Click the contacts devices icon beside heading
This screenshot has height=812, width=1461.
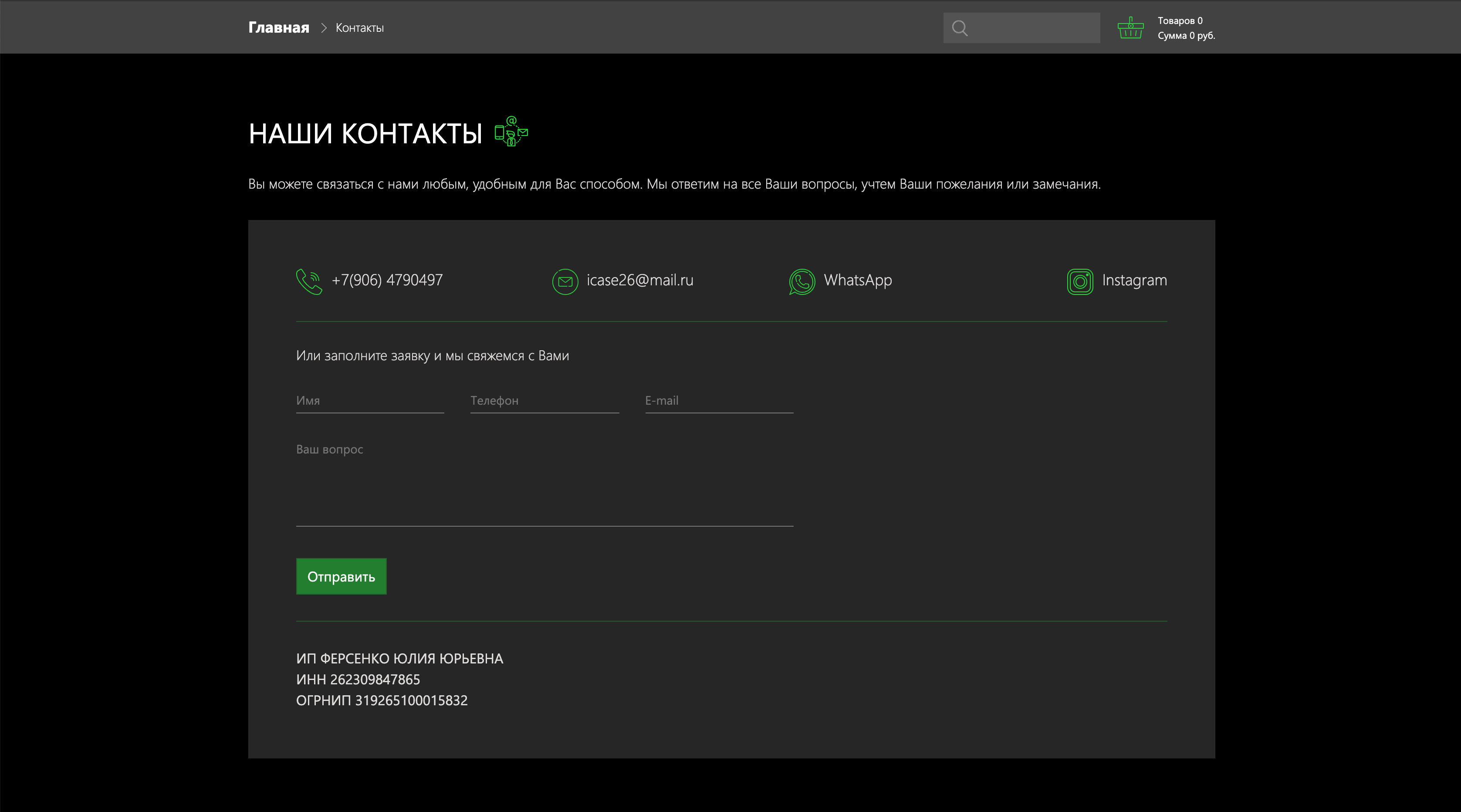point(511,131)
